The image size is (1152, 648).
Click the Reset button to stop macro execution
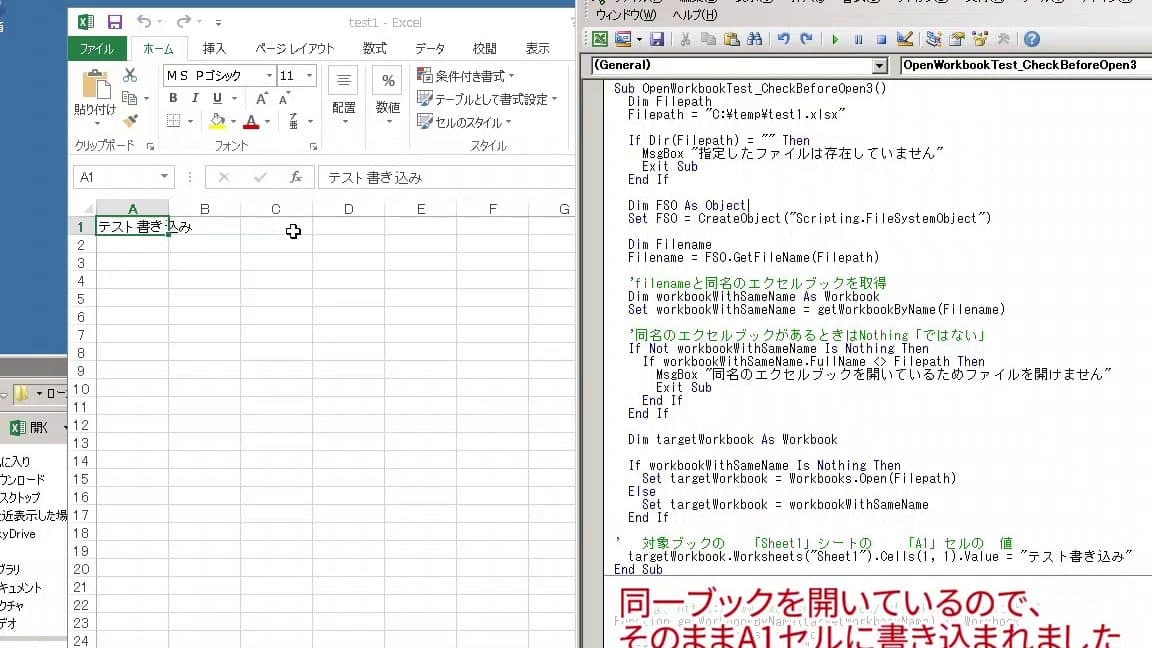click(884, 40)
